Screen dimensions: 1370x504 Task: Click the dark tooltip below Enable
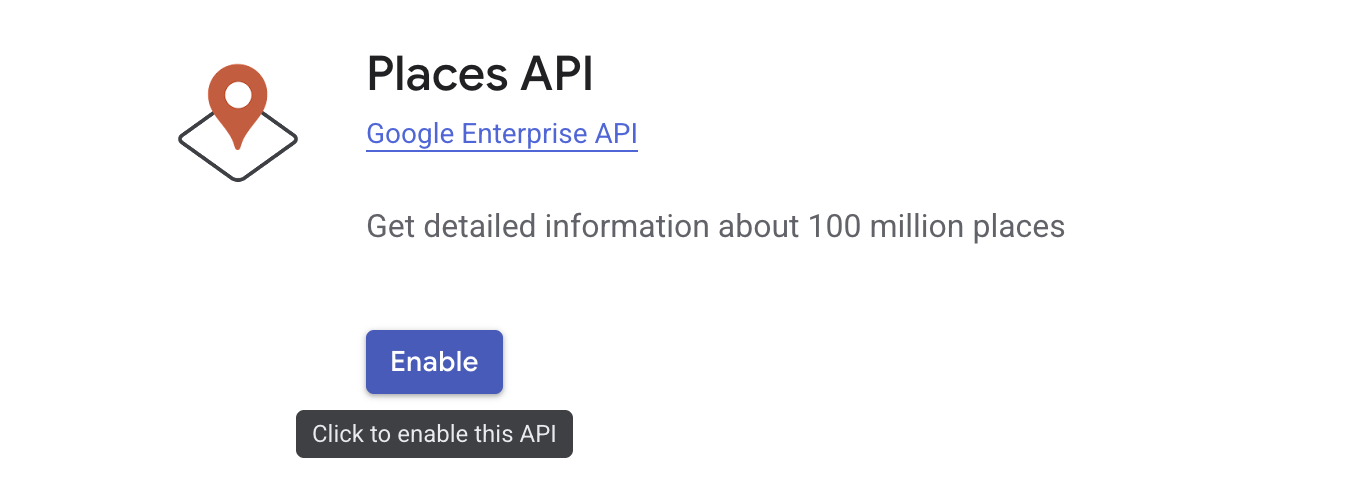pyautogui.click(x=434, y=434)
